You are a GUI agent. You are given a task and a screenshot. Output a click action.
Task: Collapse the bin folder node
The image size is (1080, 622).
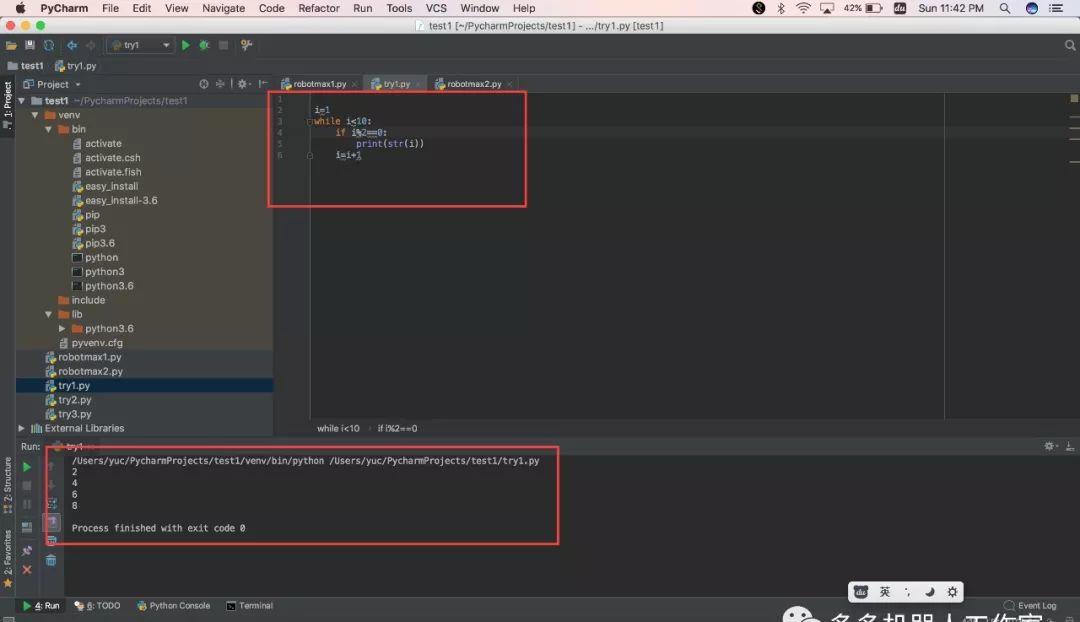click(x=49, y=129)
